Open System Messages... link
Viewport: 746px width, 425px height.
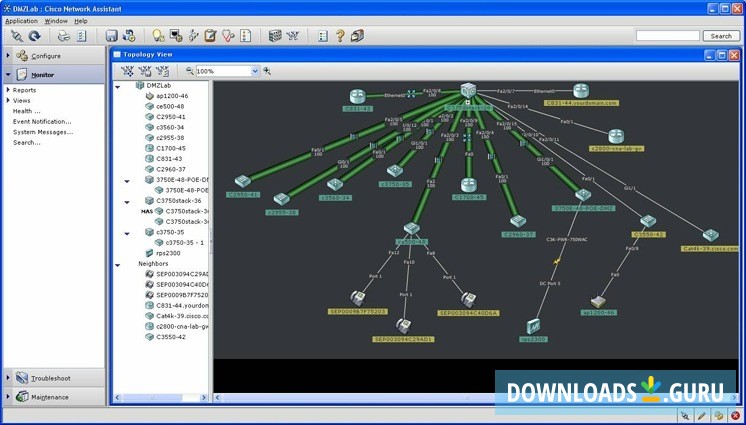pos(43,132)
